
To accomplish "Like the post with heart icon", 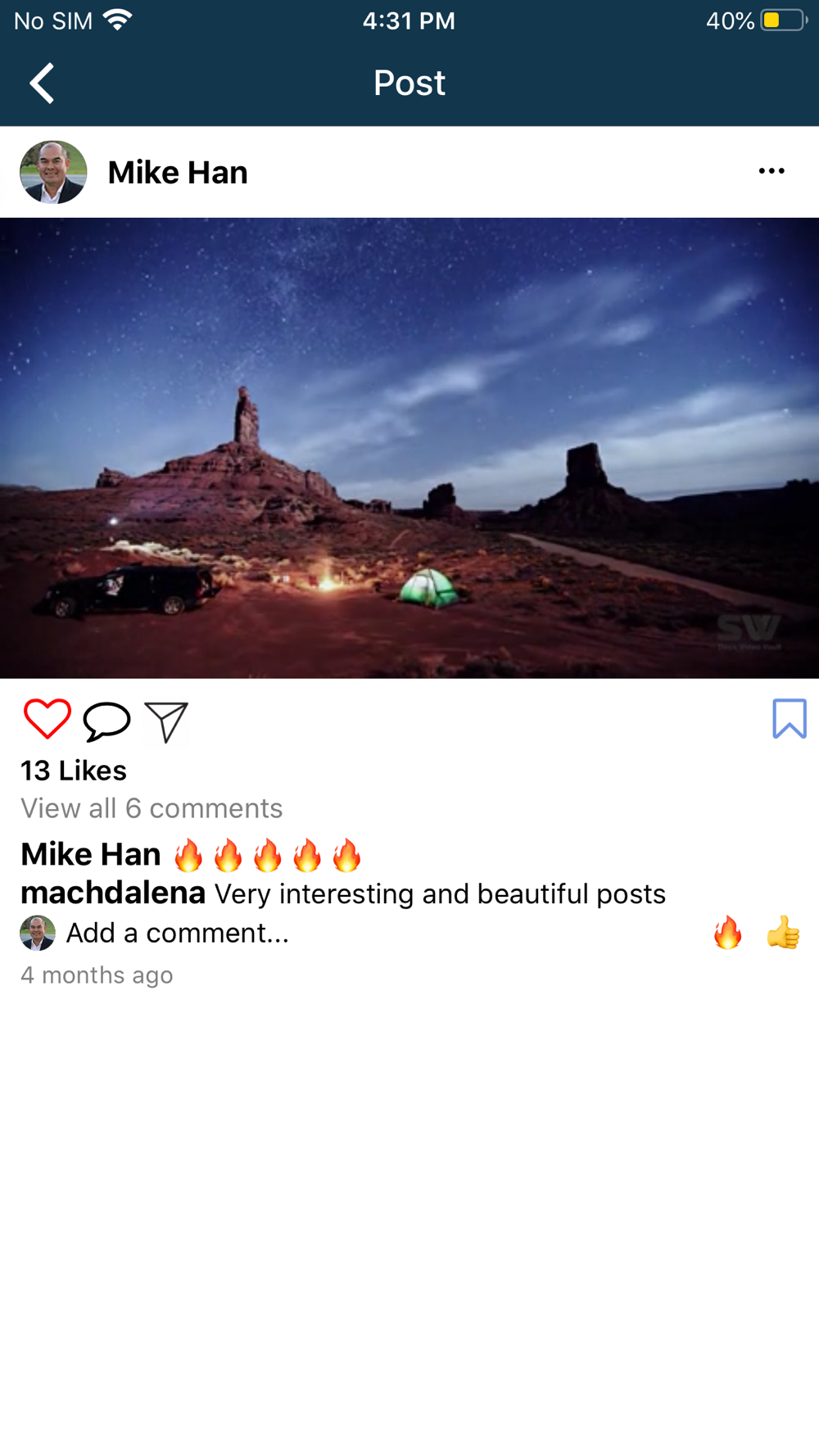I will pos(48,719).
